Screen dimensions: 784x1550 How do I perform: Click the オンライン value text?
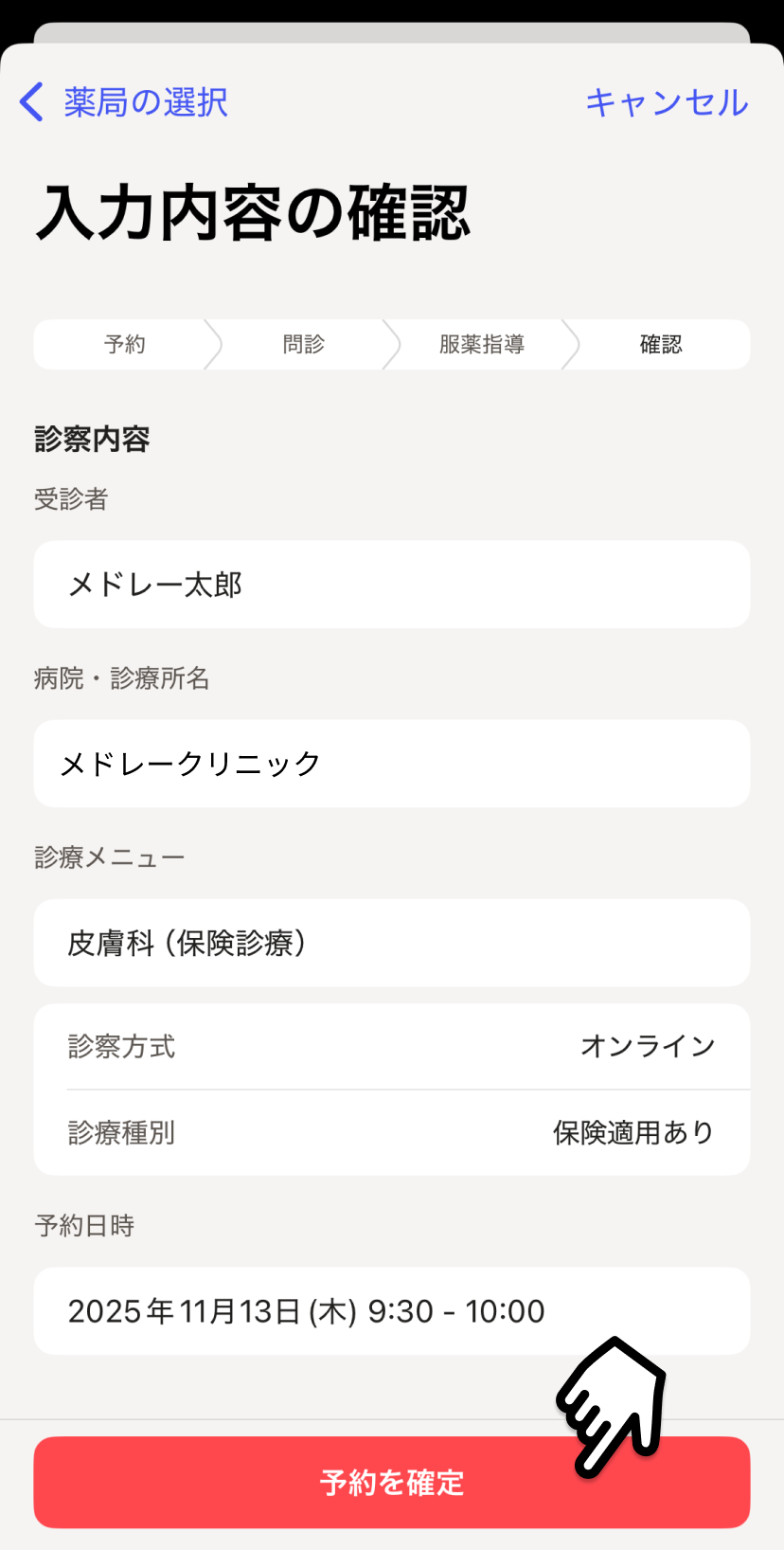648,1046
